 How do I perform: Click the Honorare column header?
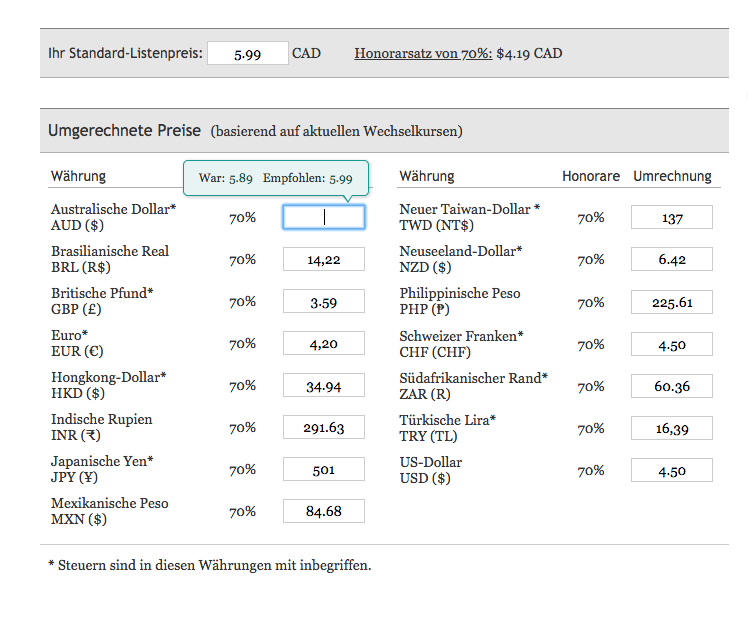(x=590, y=176)
